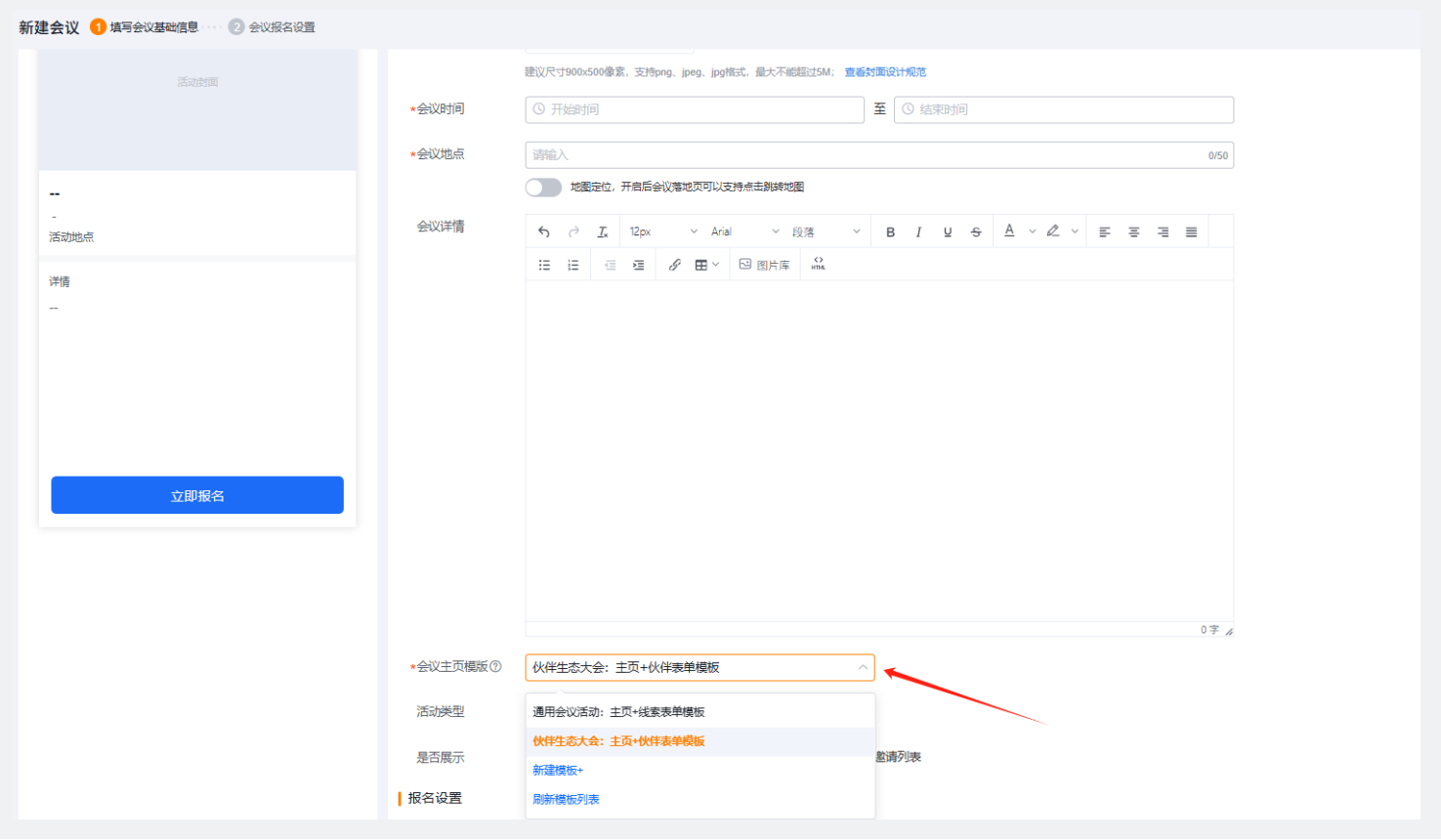Click 新建模板+ to create a template
The image size is (1441, 840).
(558, 771)
